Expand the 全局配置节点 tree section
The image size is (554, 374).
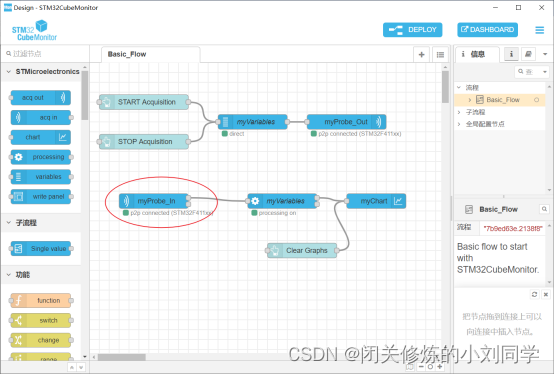coord(459,124)
